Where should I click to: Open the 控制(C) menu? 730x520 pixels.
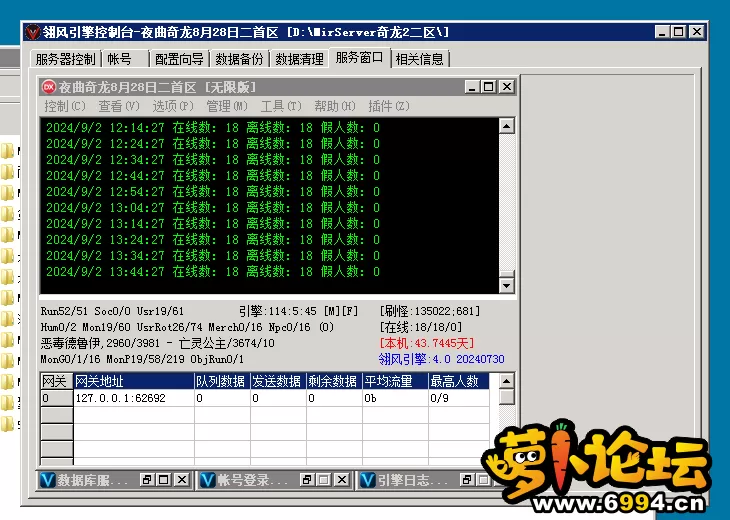[x=65, y=106]
